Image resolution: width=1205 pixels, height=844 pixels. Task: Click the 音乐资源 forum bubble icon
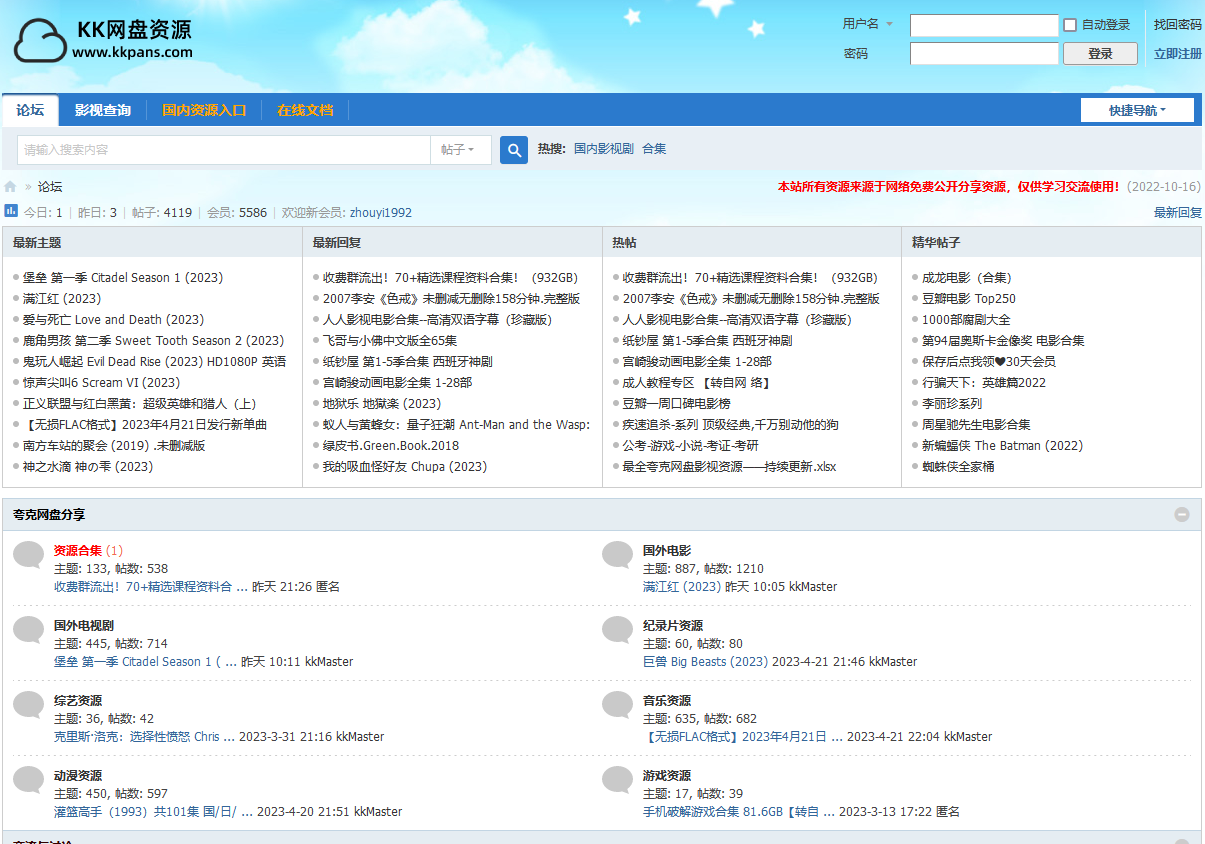tap(618, 706)
